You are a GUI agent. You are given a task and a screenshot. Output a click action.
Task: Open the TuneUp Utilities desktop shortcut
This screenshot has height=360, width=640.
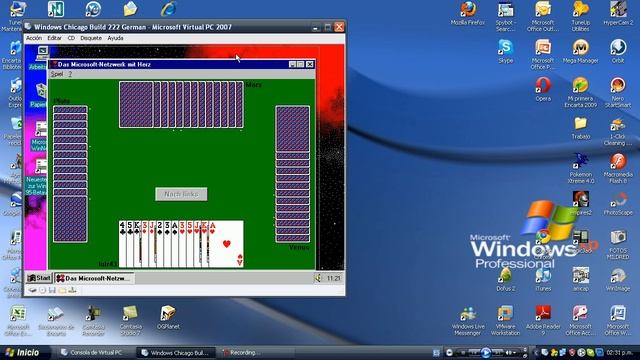[x=580, y=16]
